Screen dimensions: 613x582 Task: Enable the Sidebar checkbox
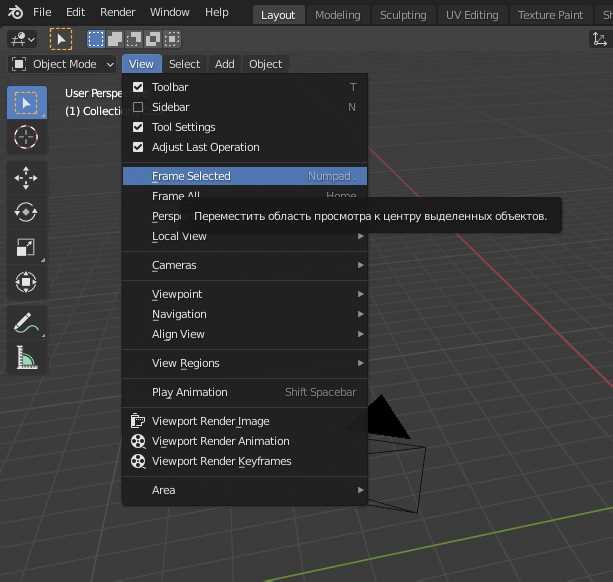tap(138, 107)
